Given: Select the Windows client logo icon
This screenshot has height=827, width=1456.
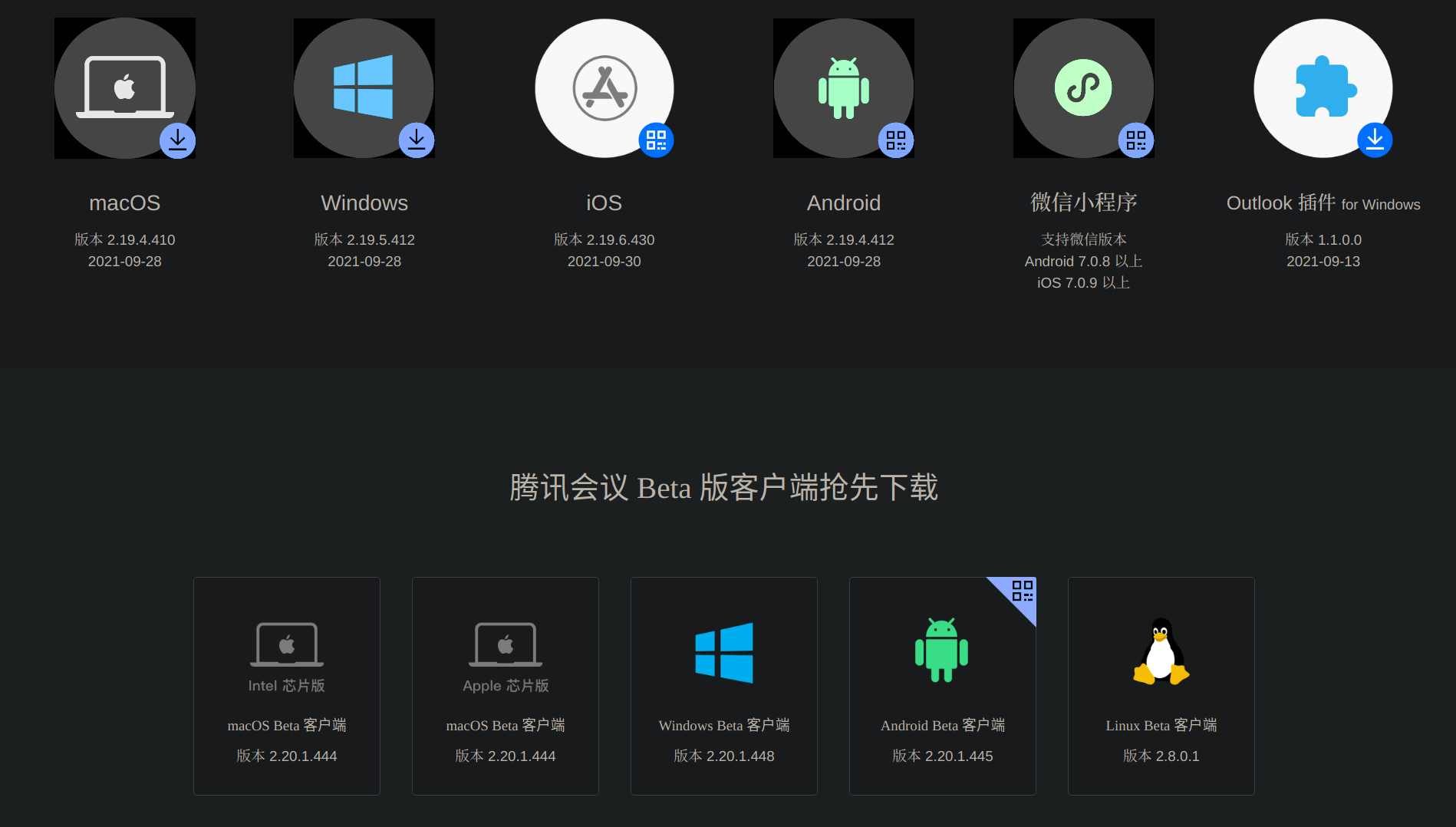Looking at the screenshot, I should [x=364, y=87].
